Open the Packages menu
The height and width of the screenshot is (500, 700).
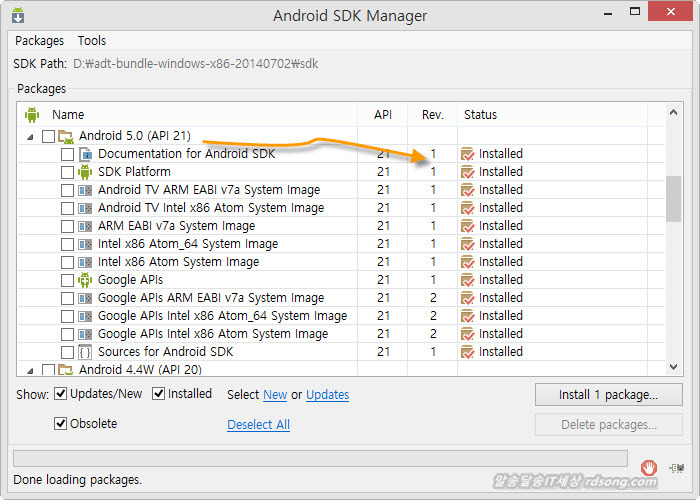point(39,41)
